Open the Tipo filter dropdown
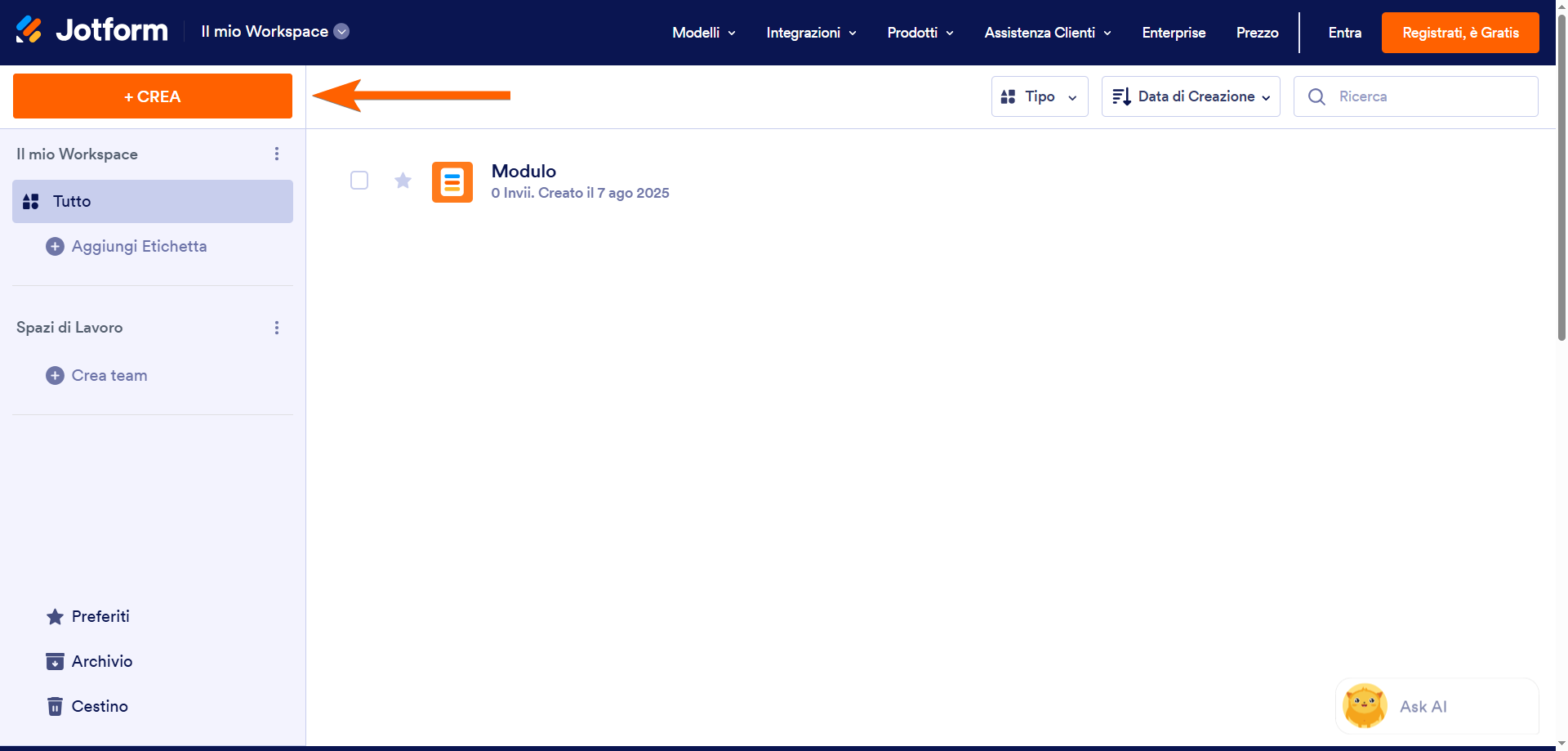This screenshot has height=751, width=1568. [1039, 96]
